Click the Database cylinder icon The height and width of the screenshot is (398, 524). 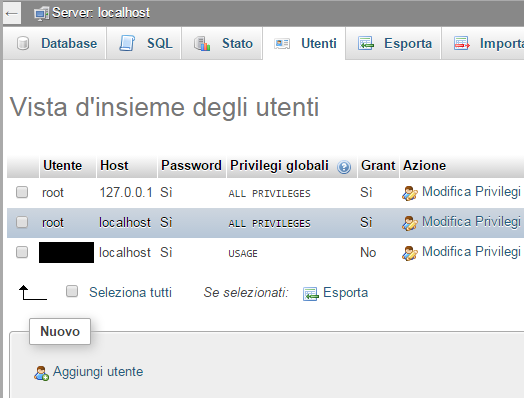(23, 43)
